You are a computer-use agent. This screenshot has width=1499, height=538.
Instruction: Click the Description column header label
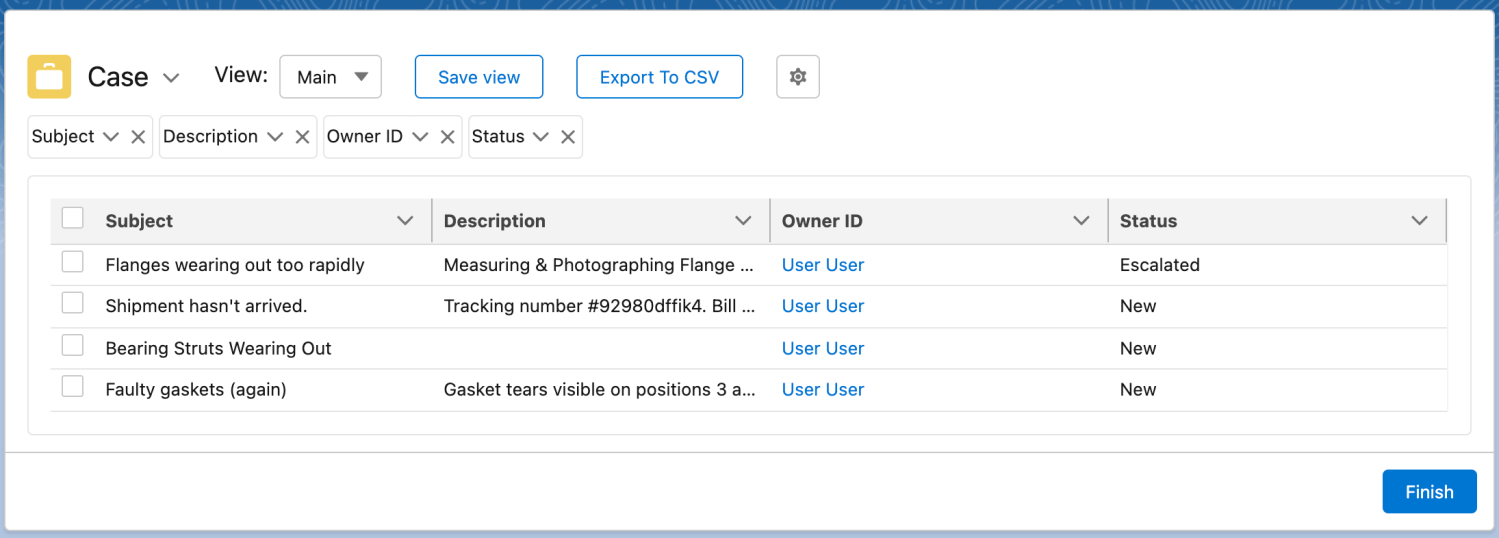pyautogui.click(x=495, y=221)
